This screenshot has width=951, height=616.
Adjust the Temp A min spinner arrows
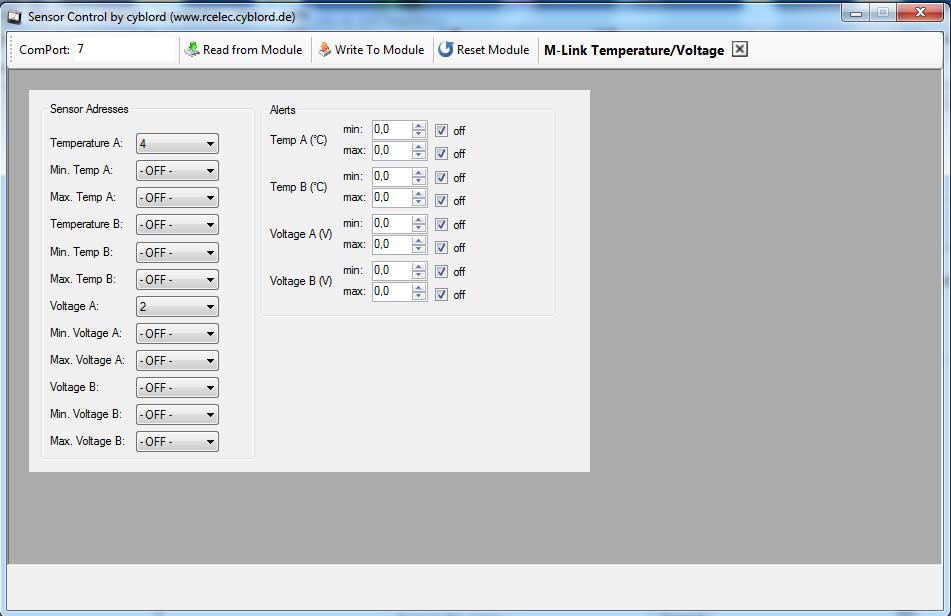418,129
